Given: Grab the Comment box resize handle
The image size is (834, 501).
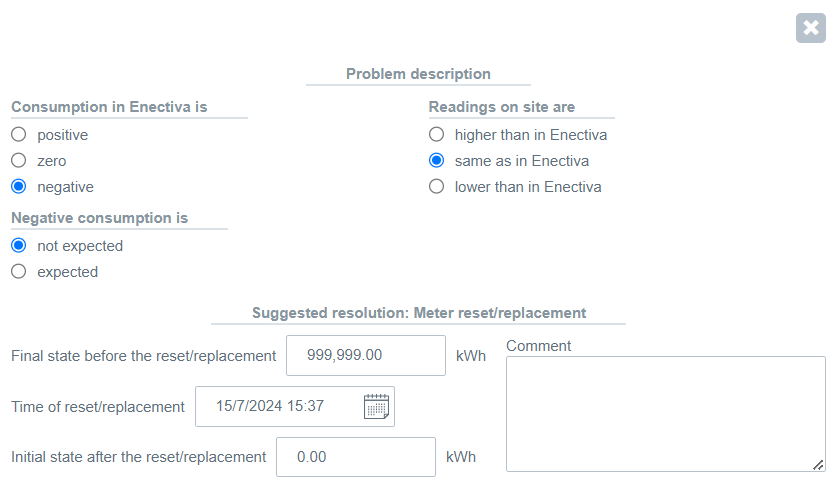Looking at the screenshot, I should (x=818, y=464).
